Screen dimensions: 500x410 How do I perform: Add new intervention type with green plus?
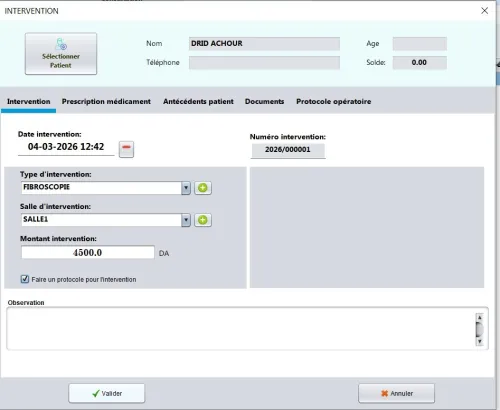click(x=203, y=188)
